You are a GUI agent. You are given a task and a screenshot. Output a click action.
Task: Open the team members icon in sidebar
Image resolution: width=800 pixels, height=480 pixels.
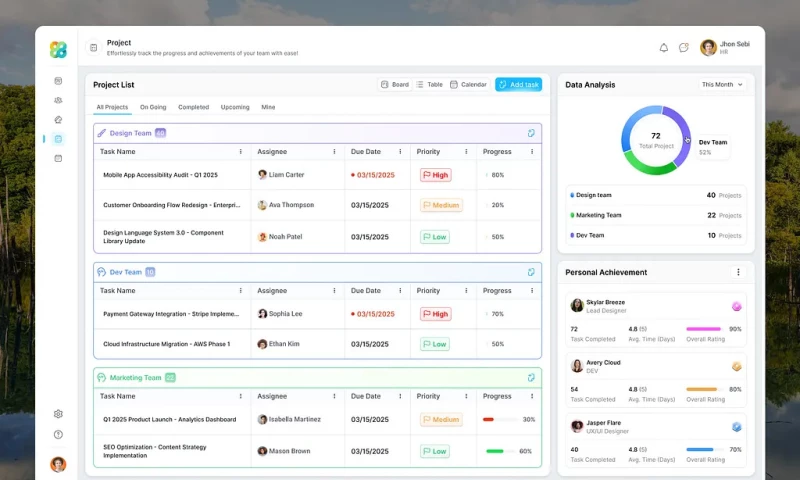pos(58,100)
